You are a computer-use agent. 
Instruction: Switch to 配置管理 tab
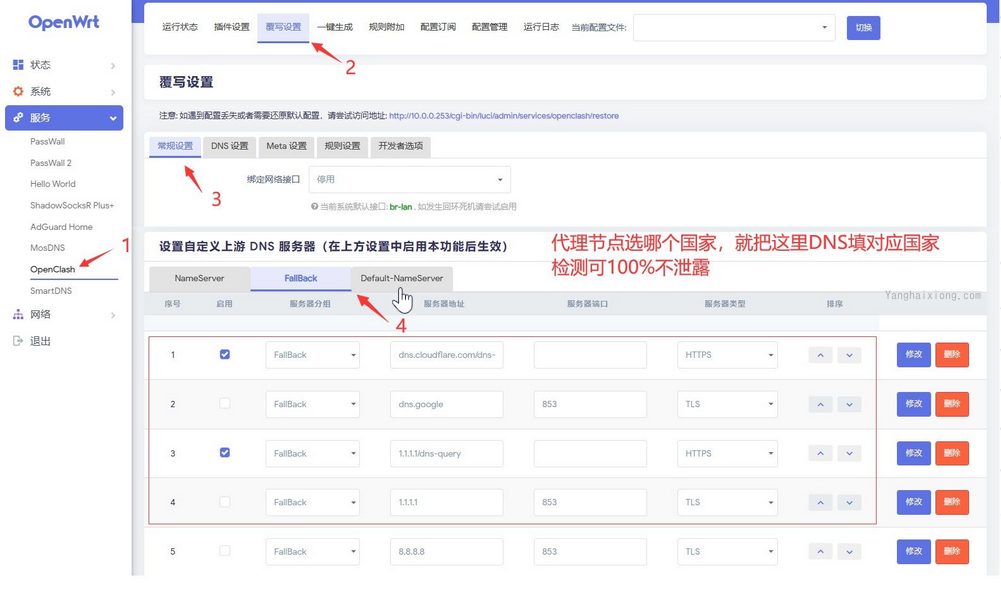point(490,27)
